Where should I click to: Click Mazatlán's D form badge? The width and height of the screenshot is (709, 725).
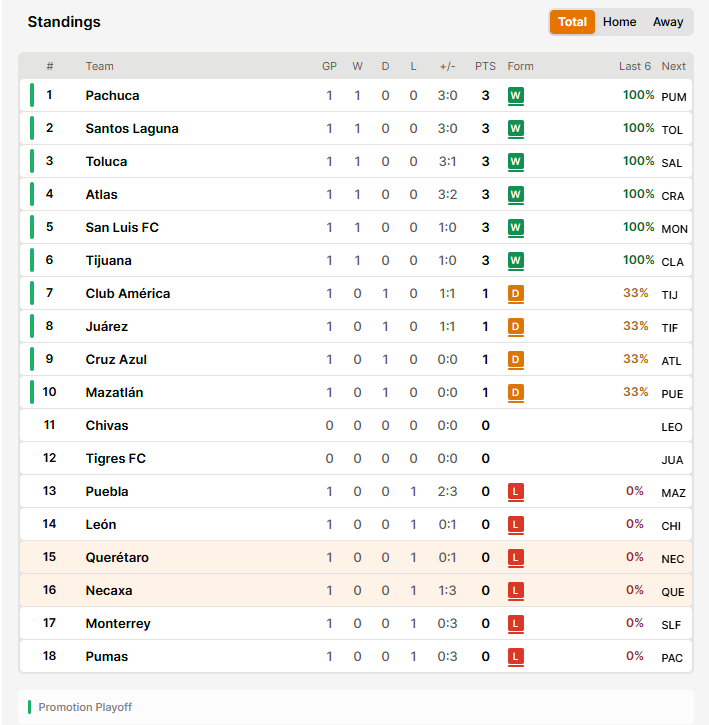(515, 393)
